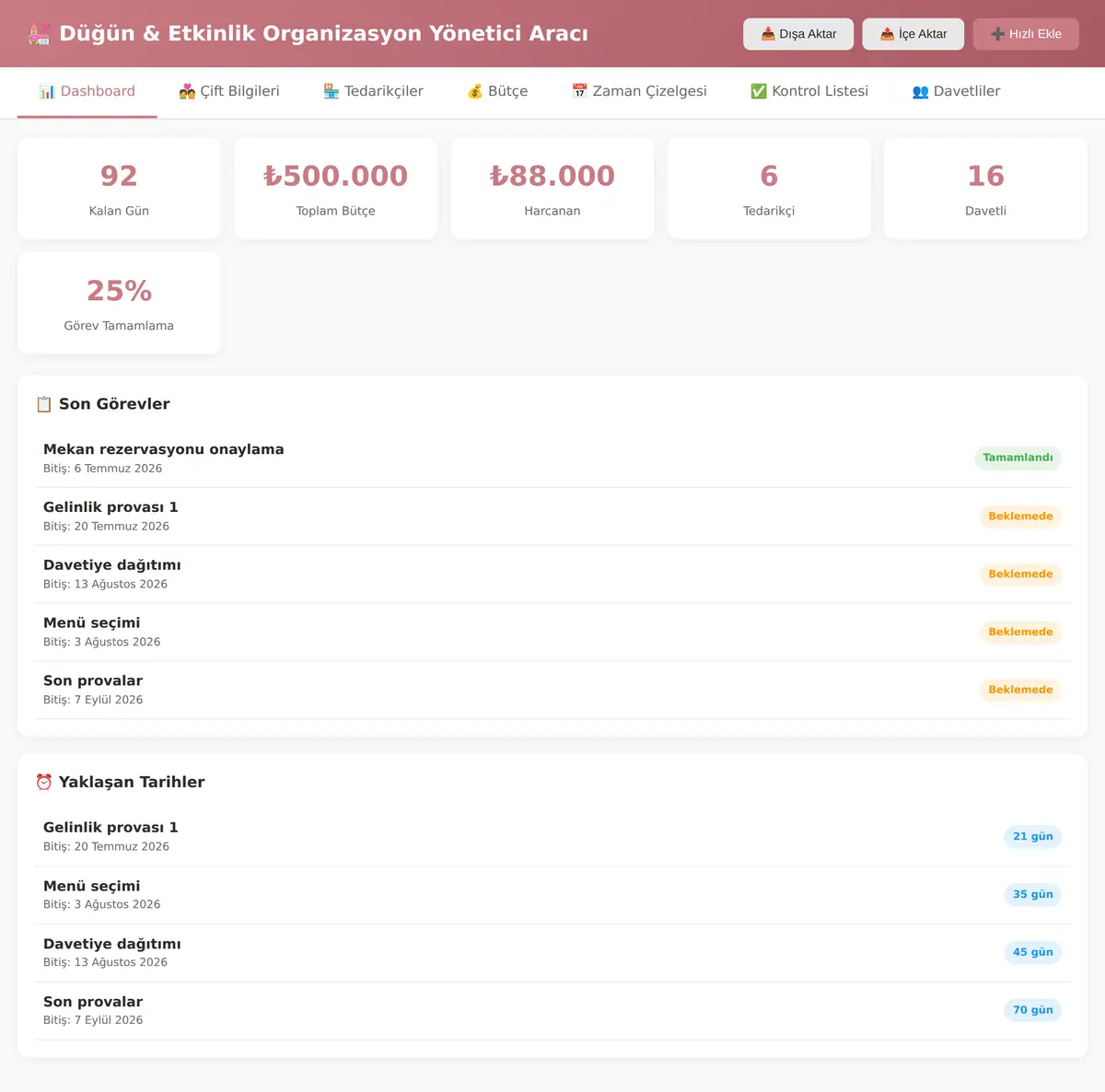
Task: Open the Dashboard tab
Action: [87, 91]
